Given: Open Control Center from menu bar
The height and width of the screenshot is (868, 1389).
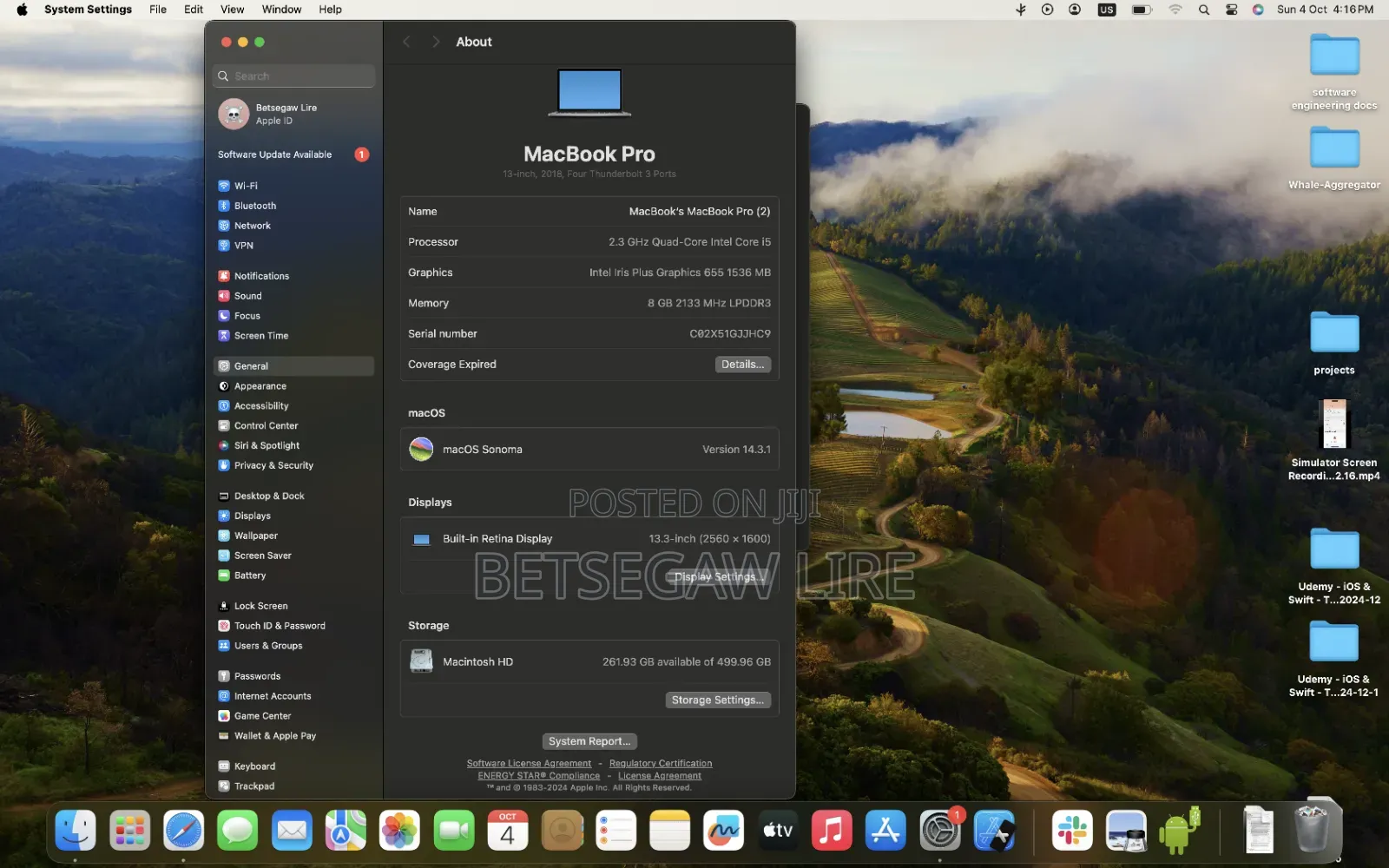Looking at the screenshot, I should tap(1231, 10).
